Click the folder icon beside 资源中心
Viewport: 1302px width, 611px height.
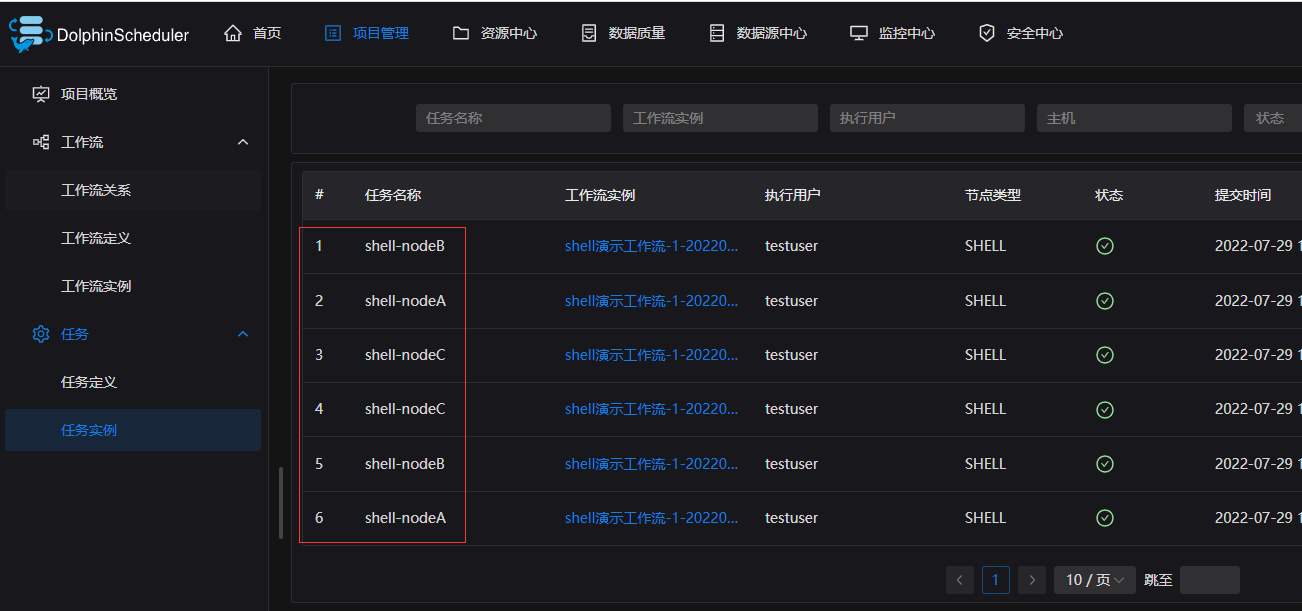(x=461, y=33)
